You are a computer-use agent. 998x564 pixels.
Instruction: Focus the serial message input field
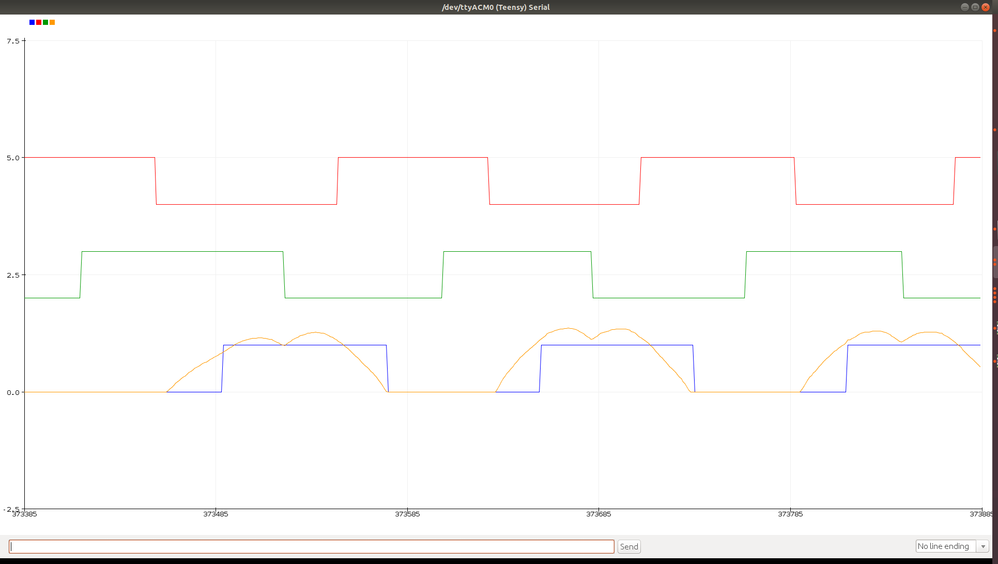pyautogui.click(x=311, y=546)
